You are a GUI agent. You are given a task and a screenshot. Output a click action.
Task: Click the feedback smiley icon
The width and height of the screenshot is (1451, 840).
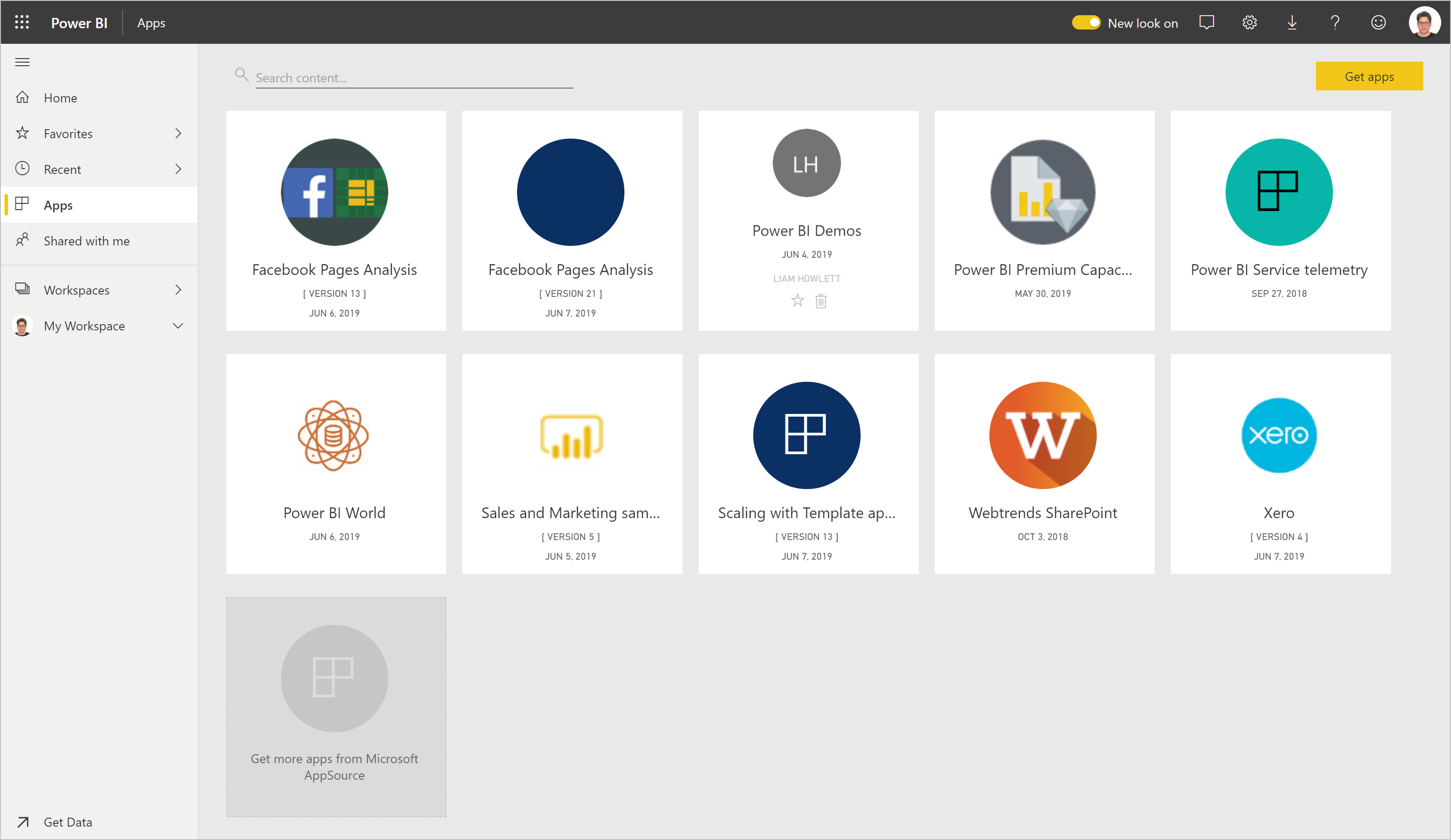pos(1379,22)
